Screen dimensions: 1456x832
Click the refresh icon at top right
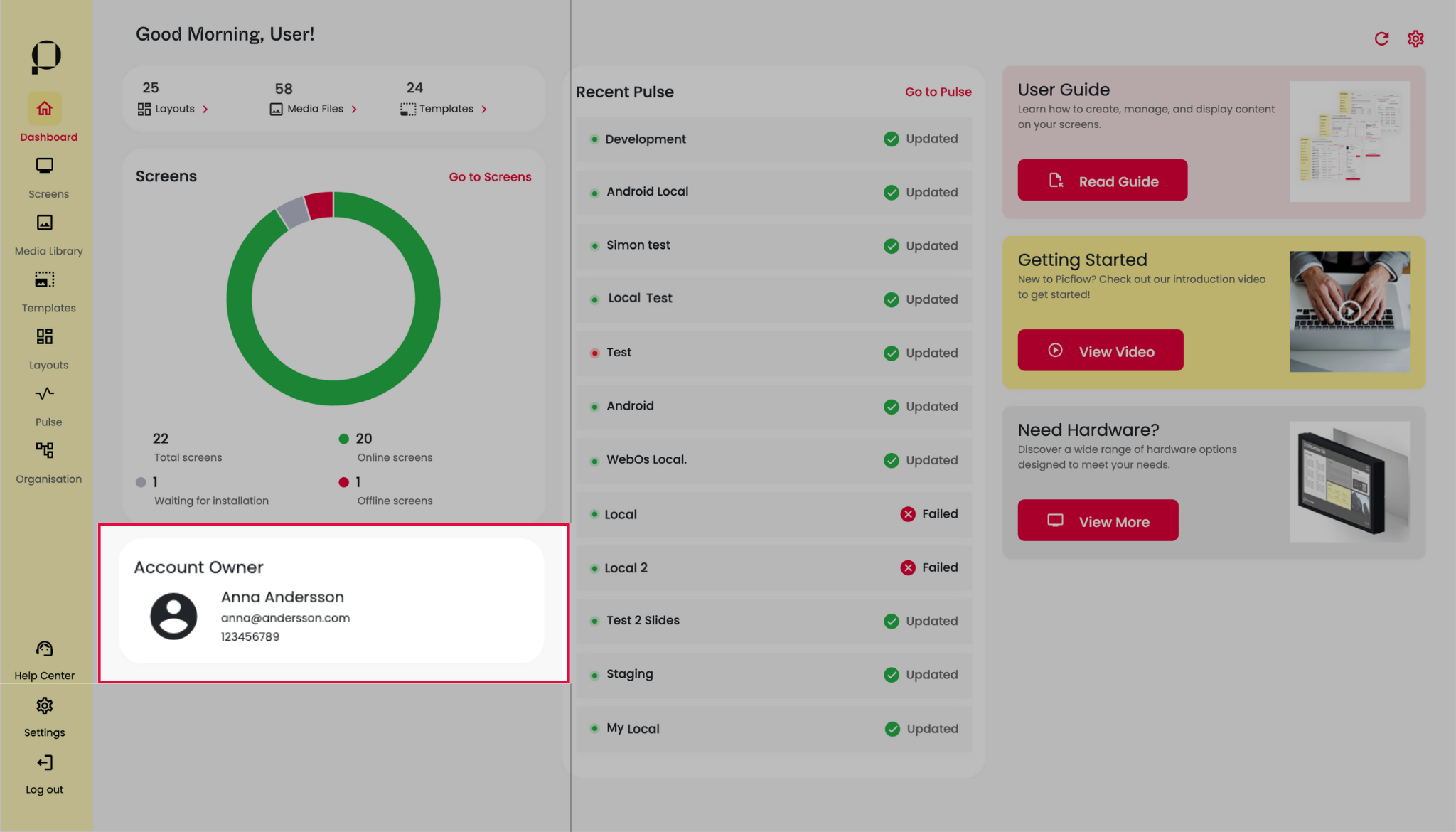[x=1381, y=38]
